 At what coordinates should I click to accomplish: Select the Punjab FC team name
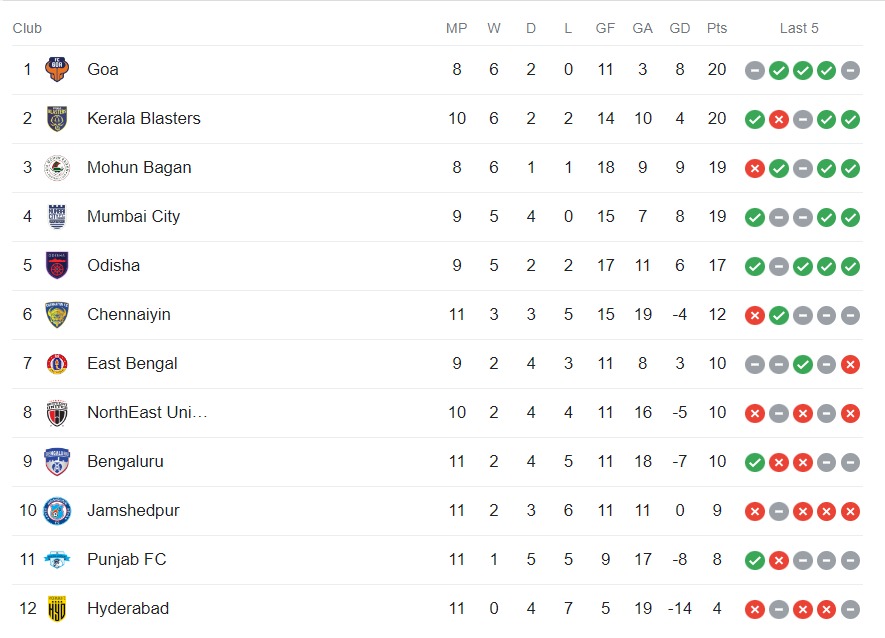coord(127,560)
